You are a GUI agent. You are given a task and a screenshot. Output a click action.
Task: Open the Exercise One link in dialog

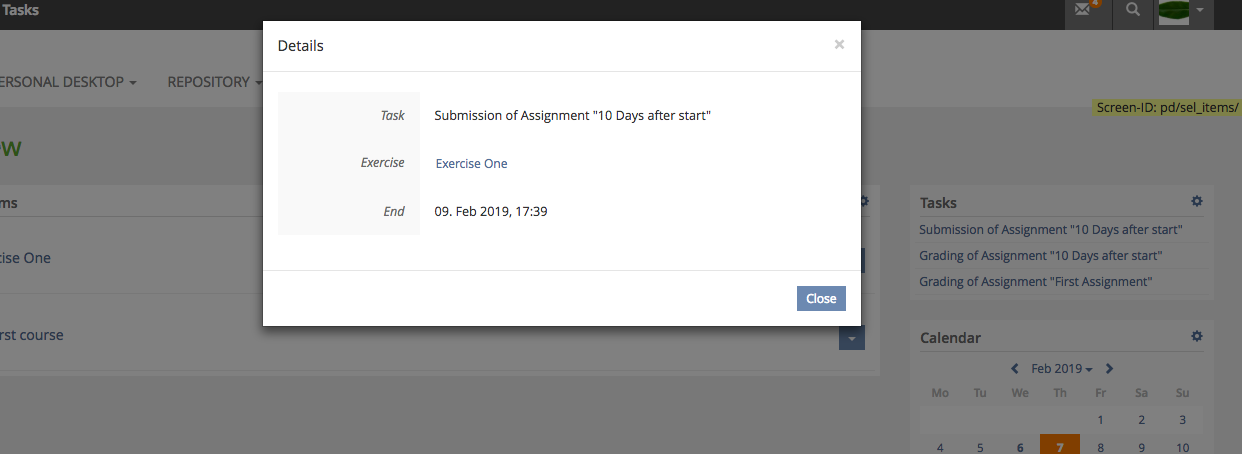point(471,163)
